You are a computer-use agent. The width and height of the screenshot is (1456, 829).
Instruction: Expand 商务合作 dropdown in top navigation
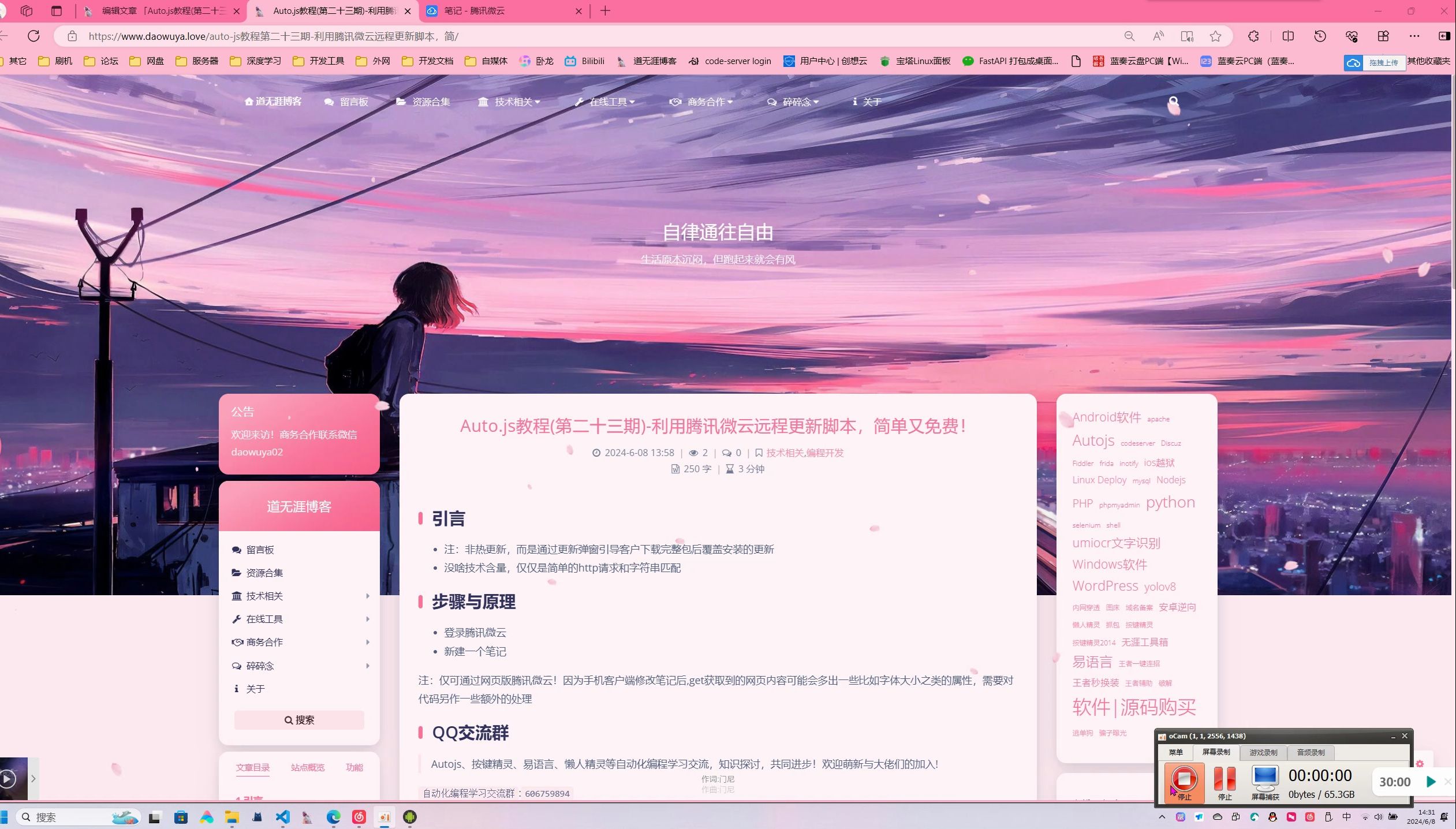pos(701,102)
